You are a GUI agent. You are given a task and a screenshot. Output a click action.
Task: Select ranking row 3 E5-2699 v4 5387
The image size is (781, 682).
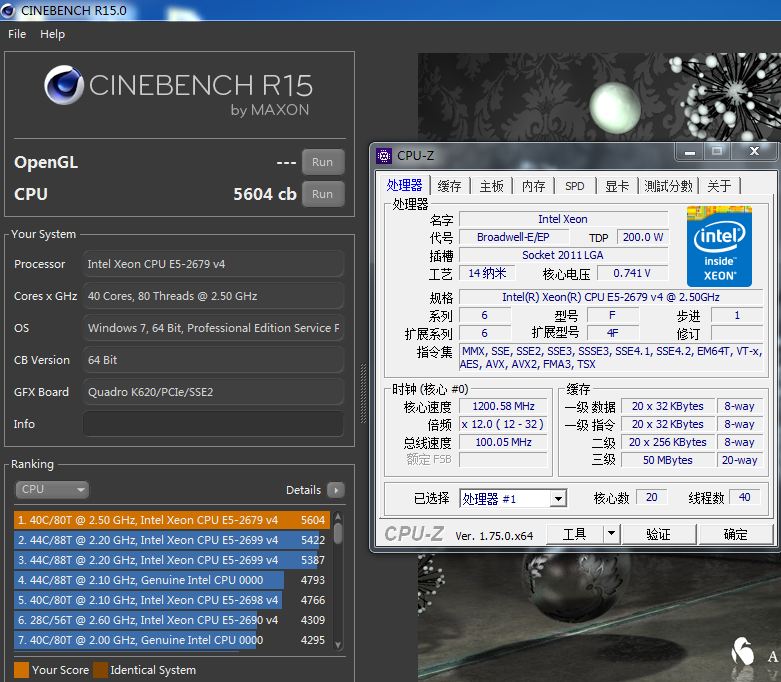[171, 560]
